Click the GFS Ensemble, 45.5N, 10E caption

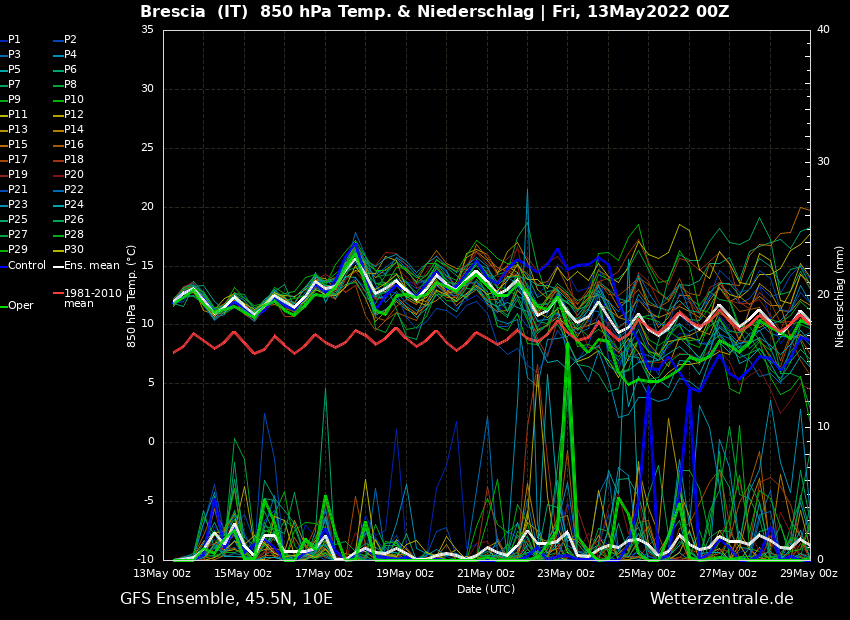tap(226, 599)
